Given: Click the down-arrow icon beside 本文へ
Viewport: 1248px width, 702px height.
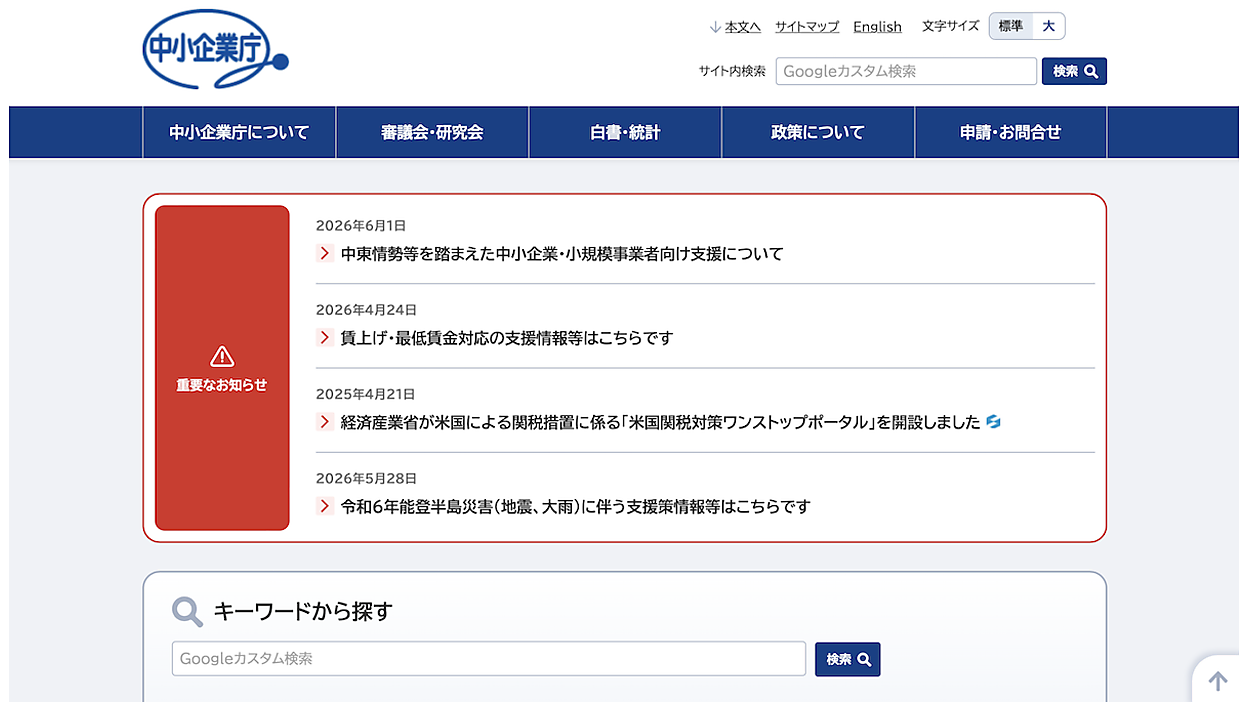Looking at the screenshot, I should [x=715, y=27].
